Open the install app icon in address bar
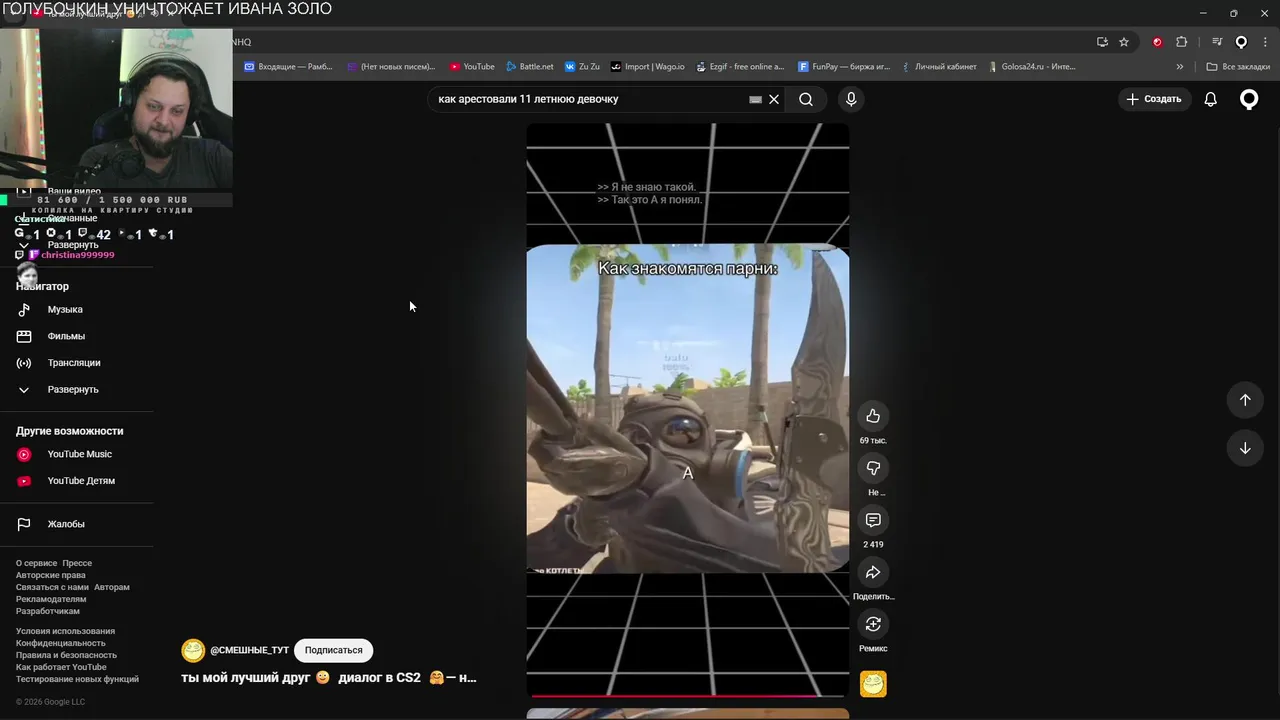The width and height of the screenshot is (1280, 720). 1102,42
